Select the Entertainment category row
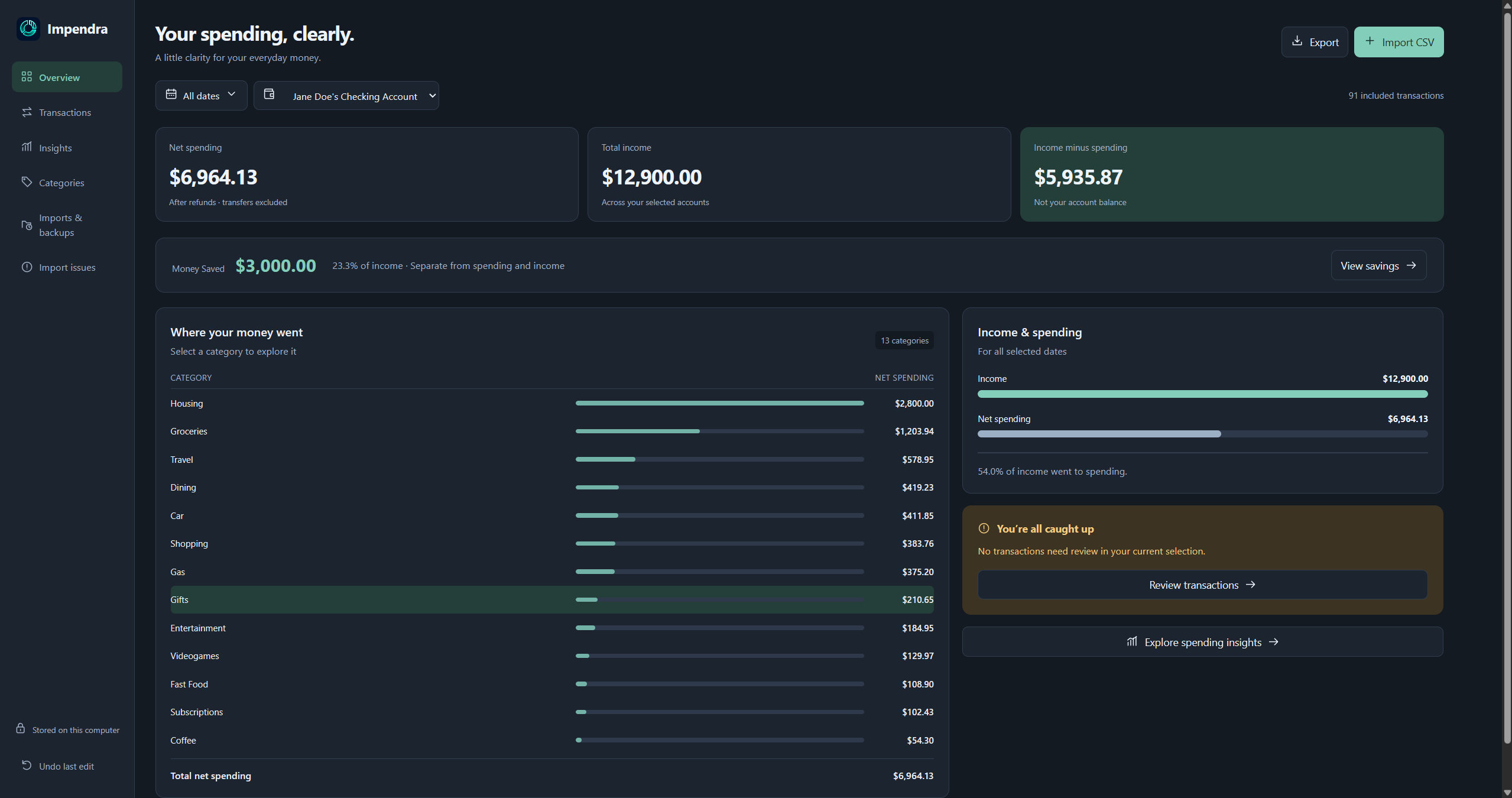 [552, 628]
